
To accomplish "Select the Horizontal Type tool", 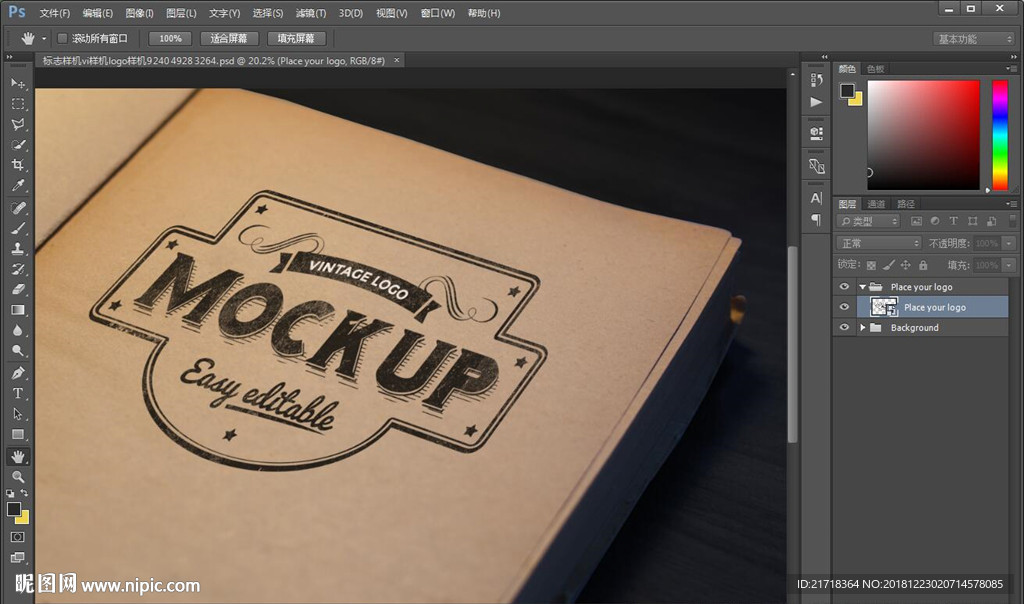I will click(18, 393).
